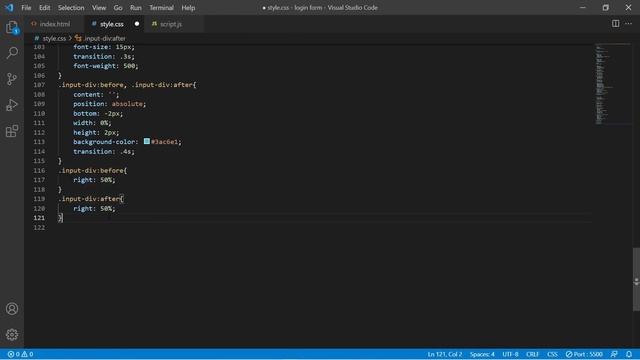This screenshot has height=360, width=640.
Task: Open the editor More Actions menu
Action: click(x=628, y=24)
